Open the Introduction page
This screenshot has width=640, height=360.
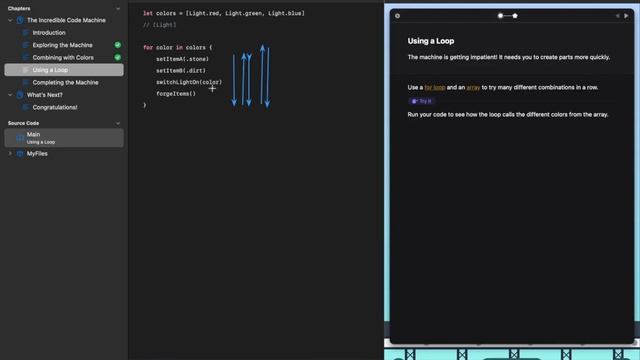49,33
